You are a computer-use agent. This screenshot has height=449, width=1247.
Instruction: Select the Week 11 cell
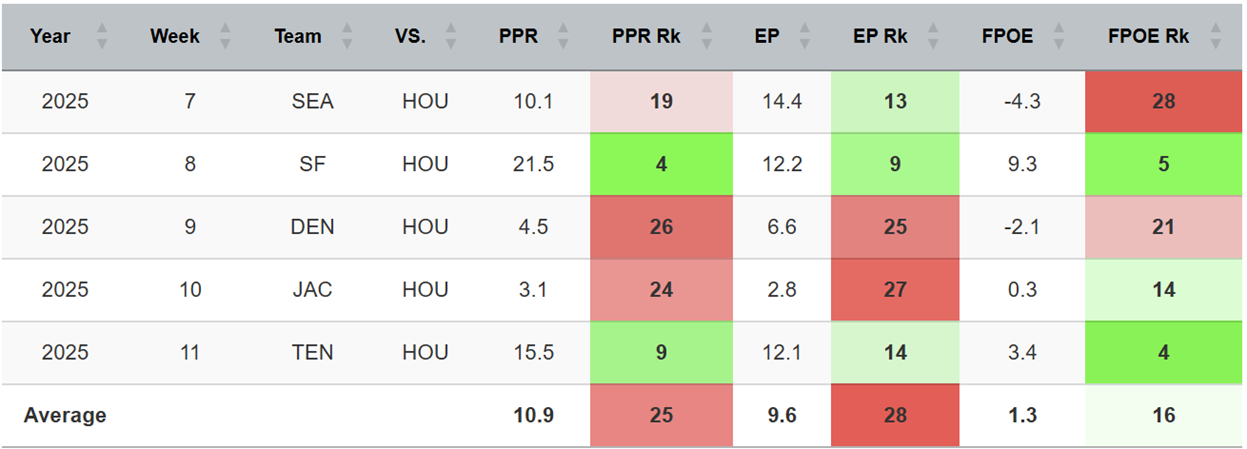(190, 352)
